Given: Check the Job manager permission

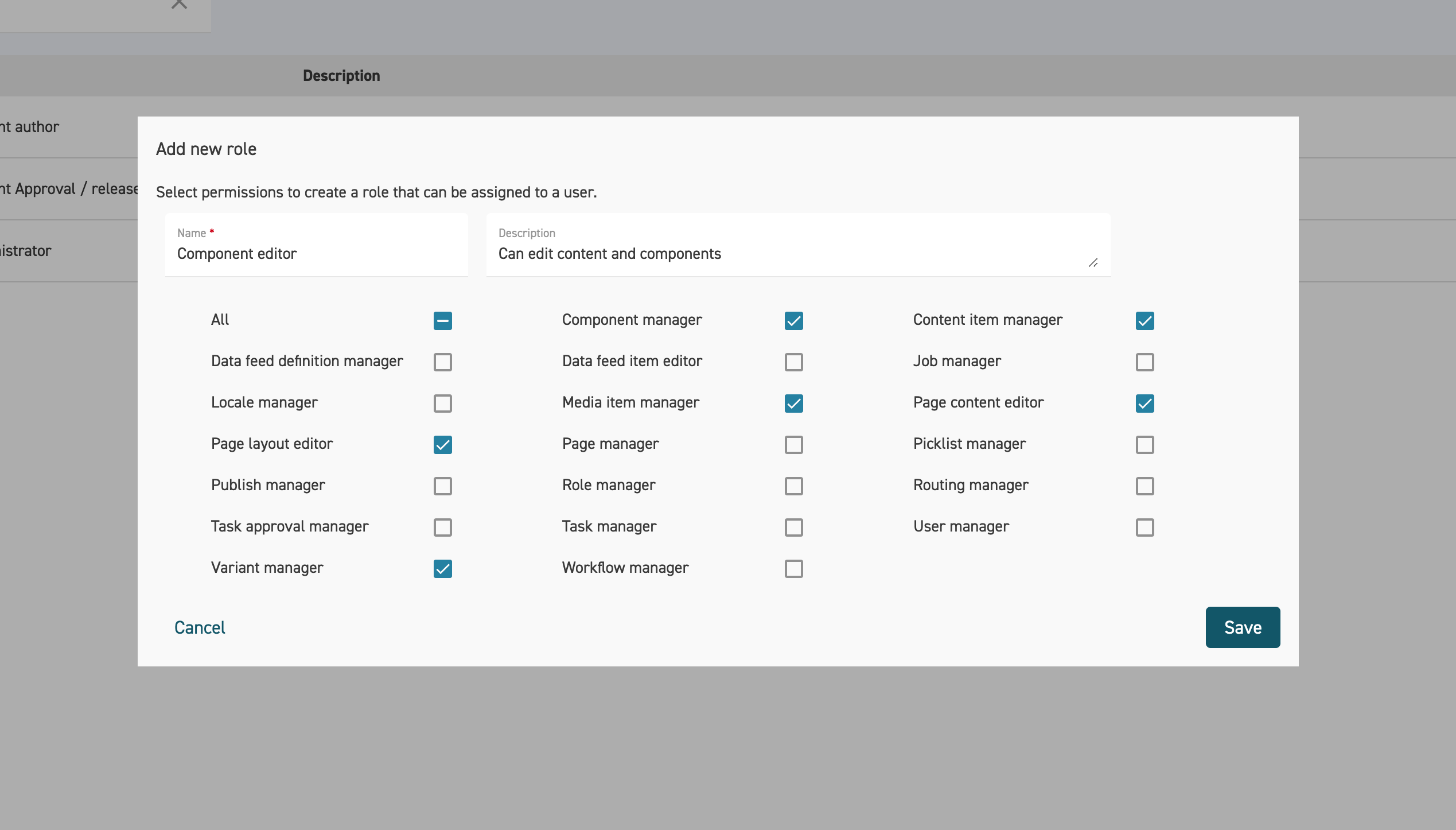Looking at the screenshot, I should pos(1144,362).
